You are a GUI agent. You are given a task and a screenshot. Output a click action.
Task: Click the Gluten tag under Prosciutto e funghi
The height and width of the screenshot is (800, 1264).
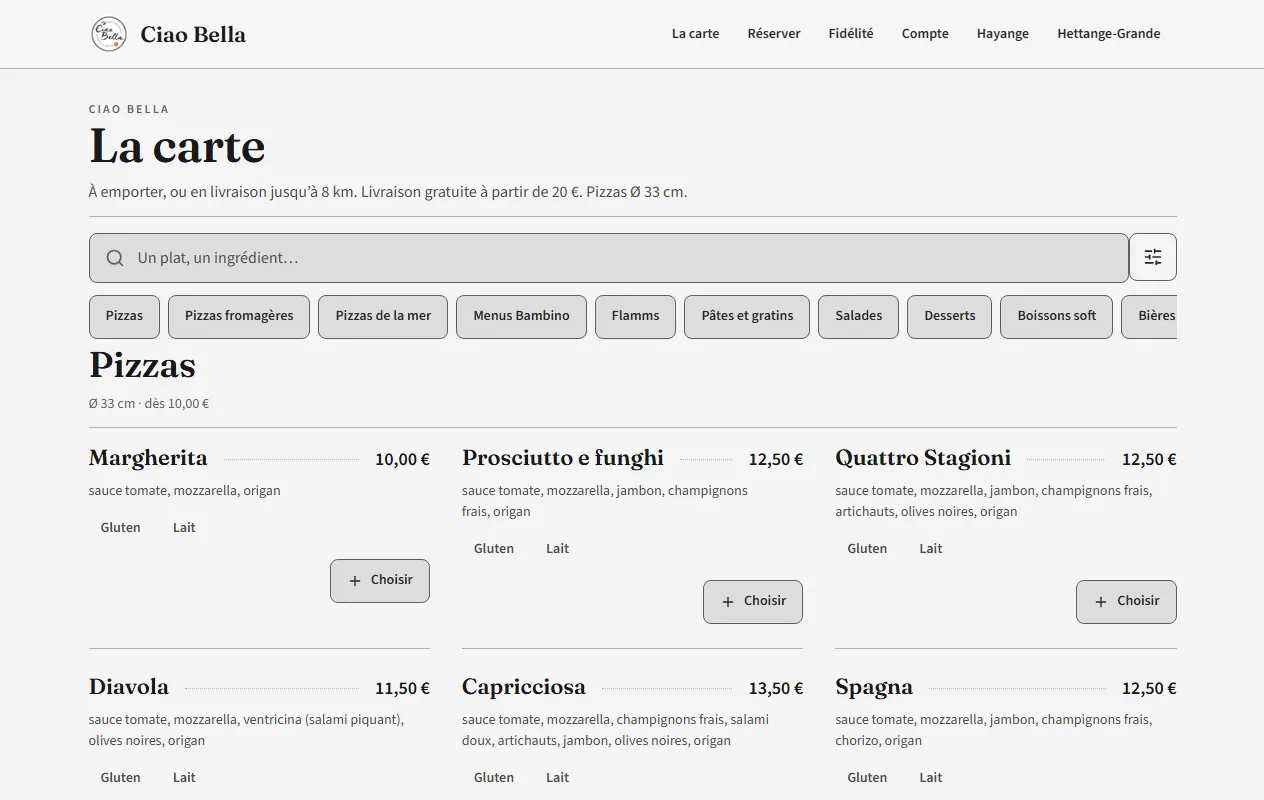(x=494, y=548)
